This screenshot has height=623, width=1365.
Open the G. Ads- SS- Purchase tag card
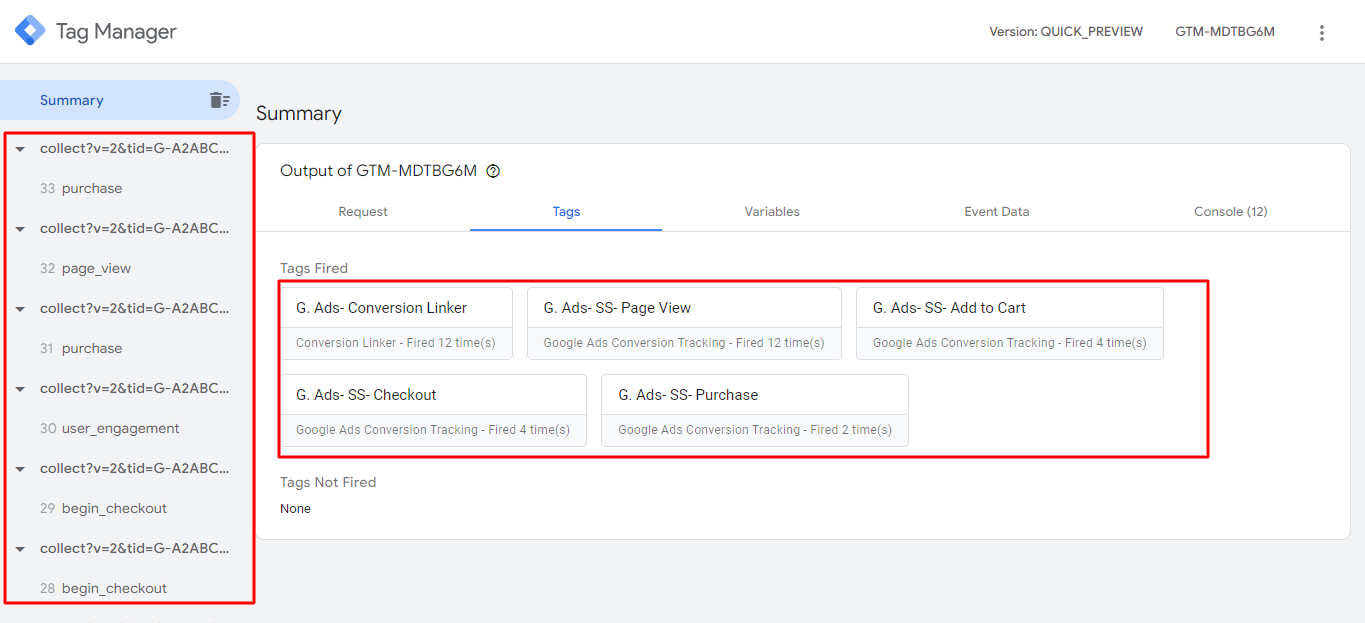(755, 410)
